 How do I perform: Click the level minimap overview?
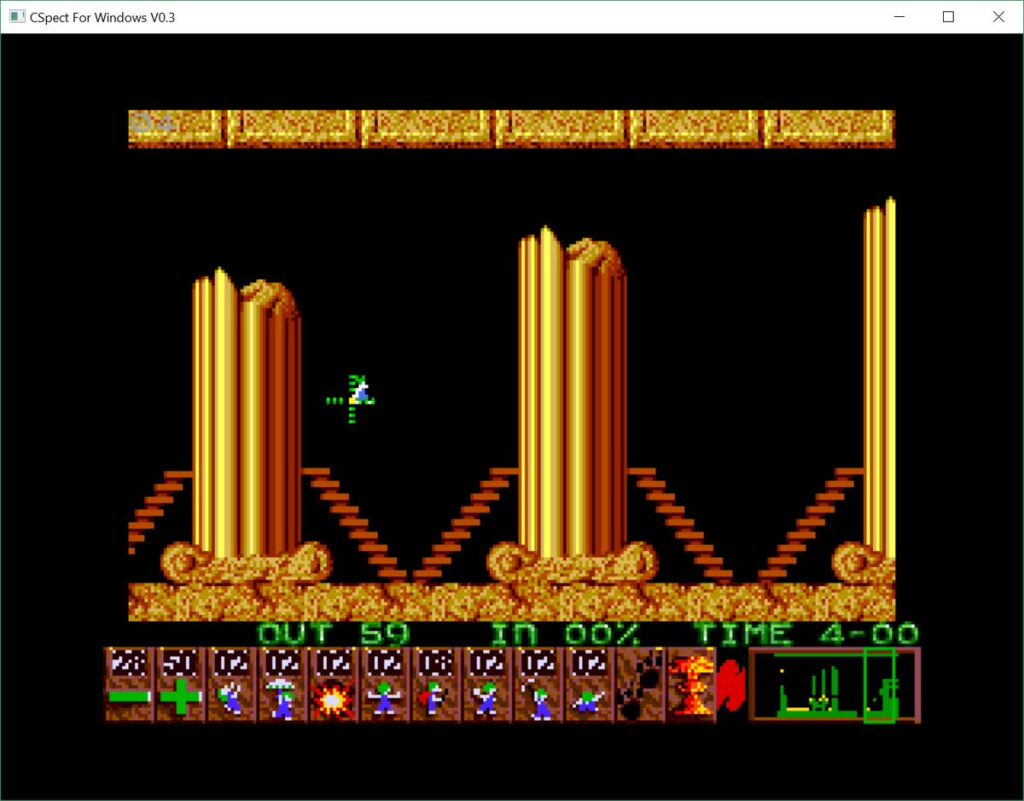tap(835, 685)
